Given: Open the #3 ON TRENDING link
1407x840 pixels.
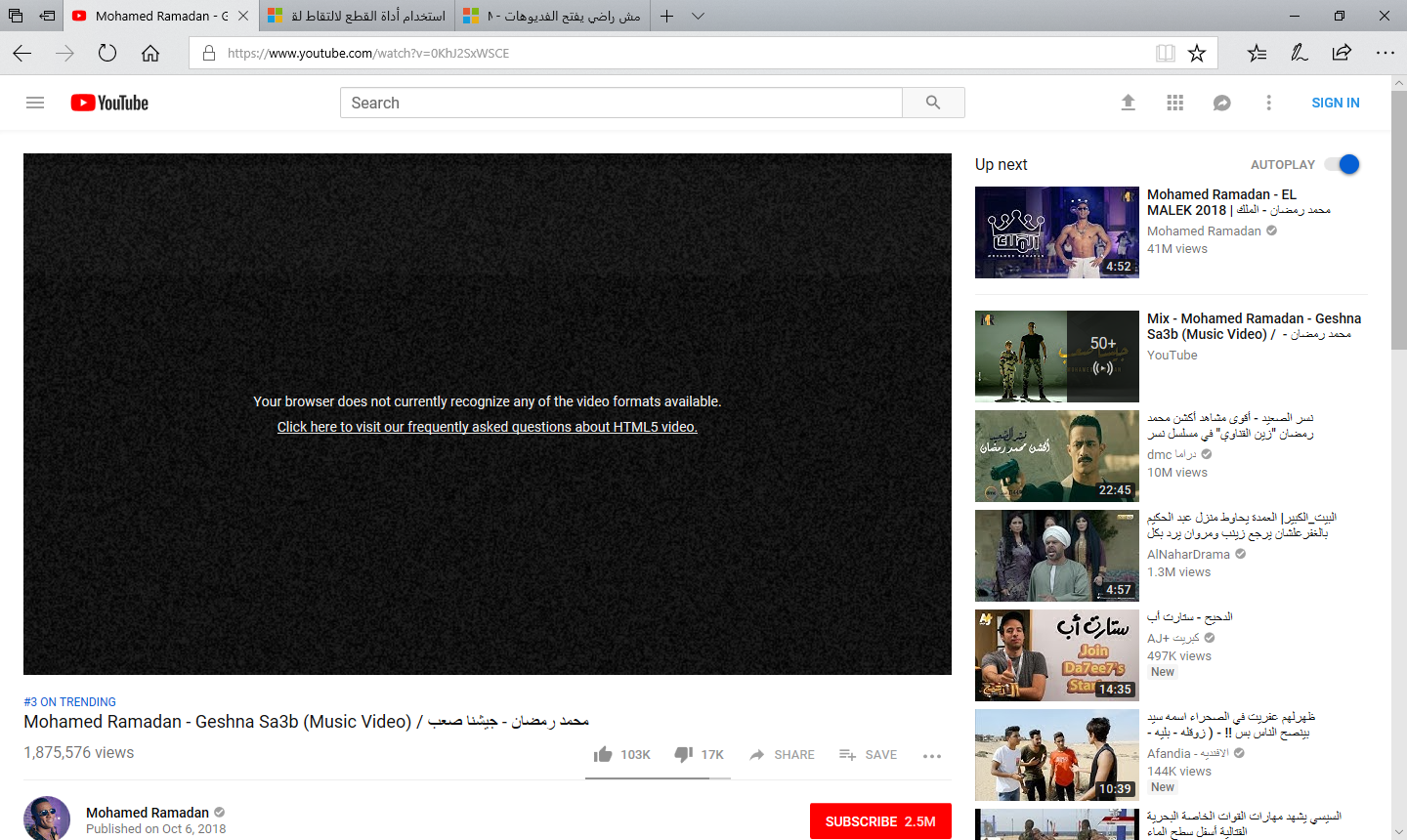Looking at the screenshot, I should tap(69, 702).
